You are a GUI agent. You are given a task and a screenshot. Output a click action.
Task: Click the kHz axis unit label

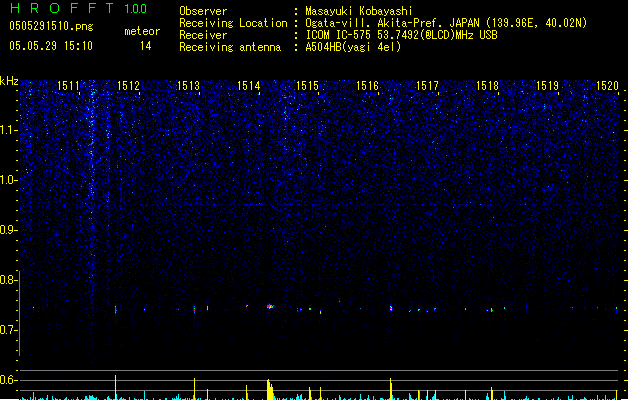coord(9,81)
